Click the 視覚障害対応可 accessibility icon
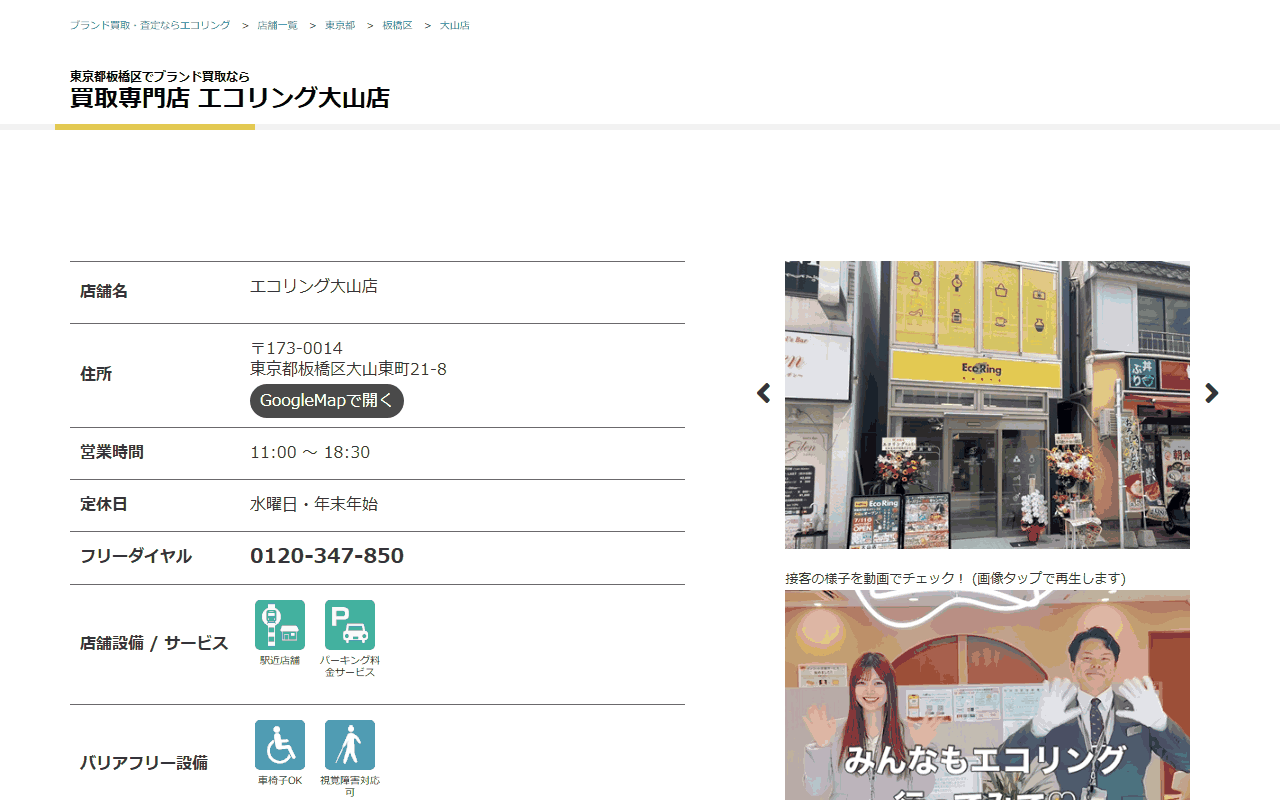This screenshot has height=800, width=1280. click(x=350, y=745)
